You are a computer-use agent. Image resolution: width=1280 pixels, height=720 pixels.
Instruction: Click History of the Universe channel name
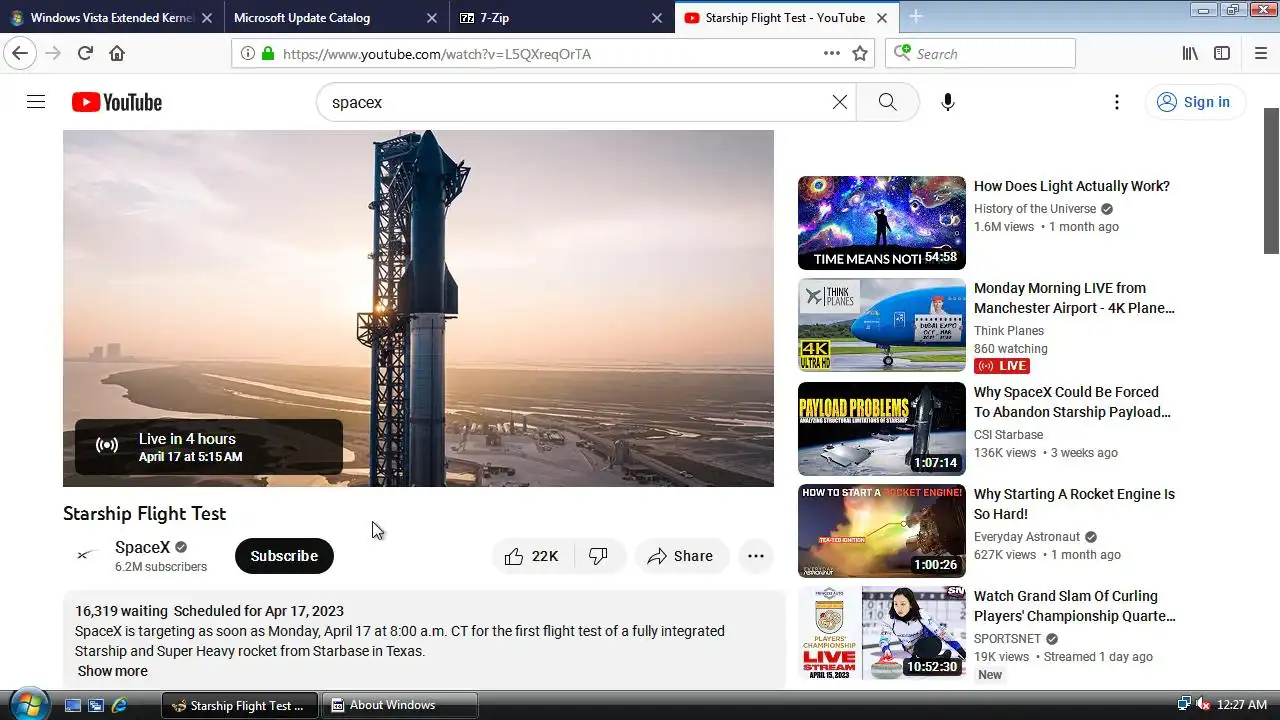pyautogui.click(x=1035, y=209)
